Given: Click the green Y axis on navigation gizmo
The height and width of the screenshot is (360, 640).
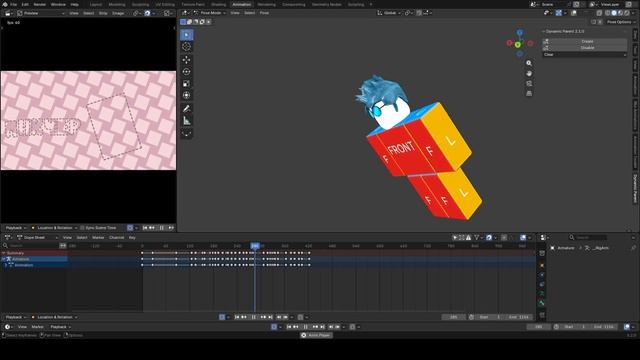Looking at the screenshot, I should point(518,44).
